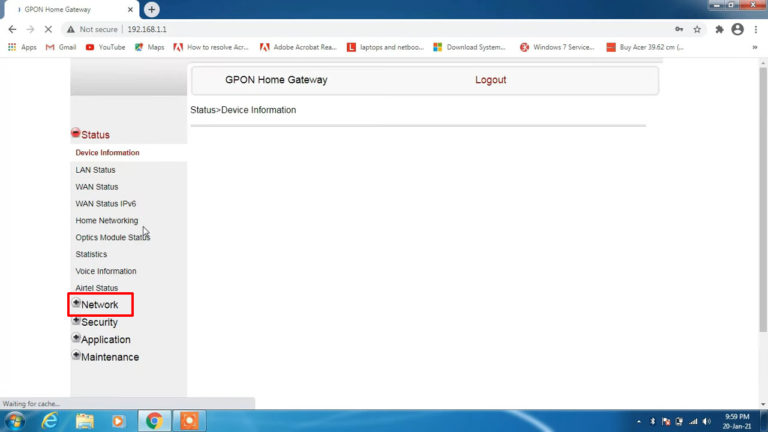Screen dimensions: 768x432
Task: Open Home Networking page
Action: [x=107, y=220]
